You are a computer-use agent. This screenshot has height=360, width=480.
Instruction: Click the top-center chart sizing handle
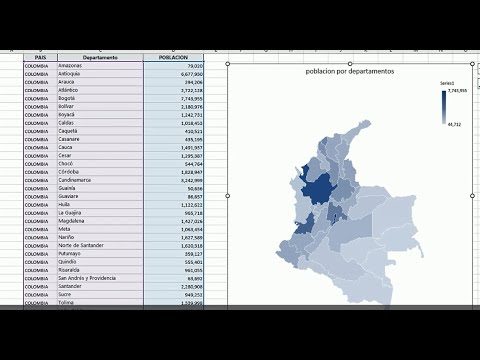coord(350,64)
